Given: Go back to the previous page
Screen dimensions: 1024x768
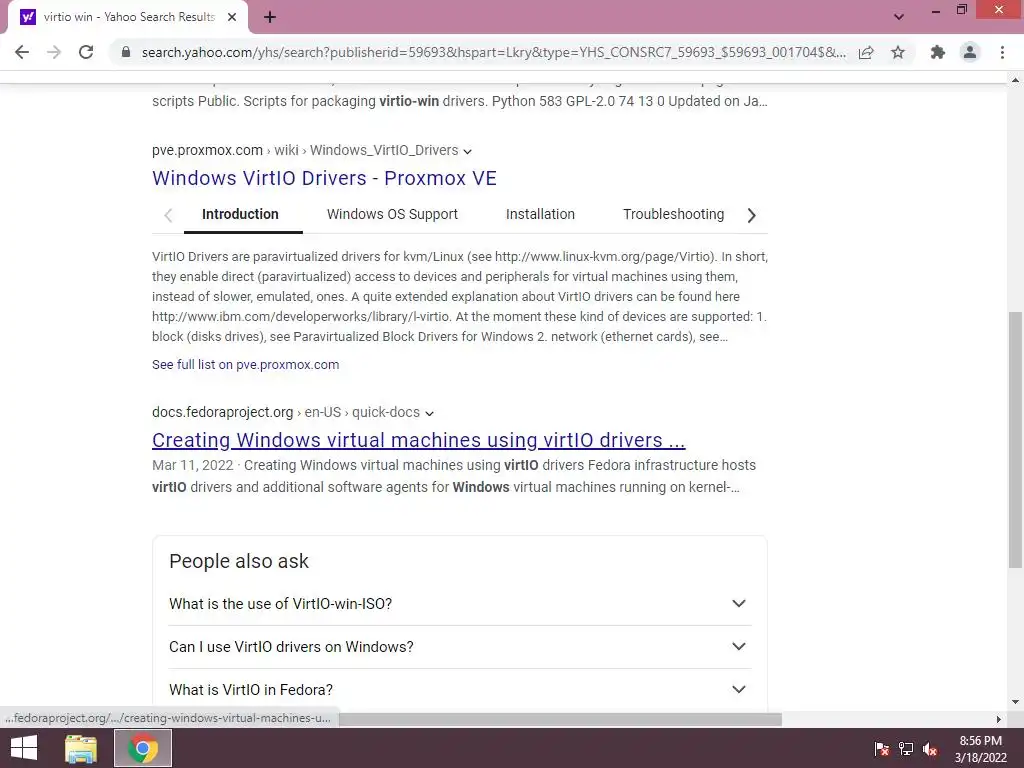Looking at the screenshot, I should click(22, 52).
